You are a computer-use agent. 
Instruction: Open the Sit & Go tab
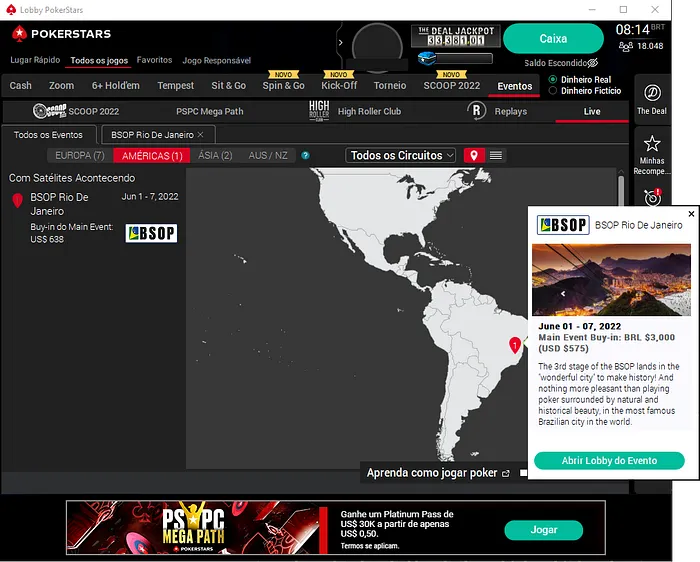229,86
